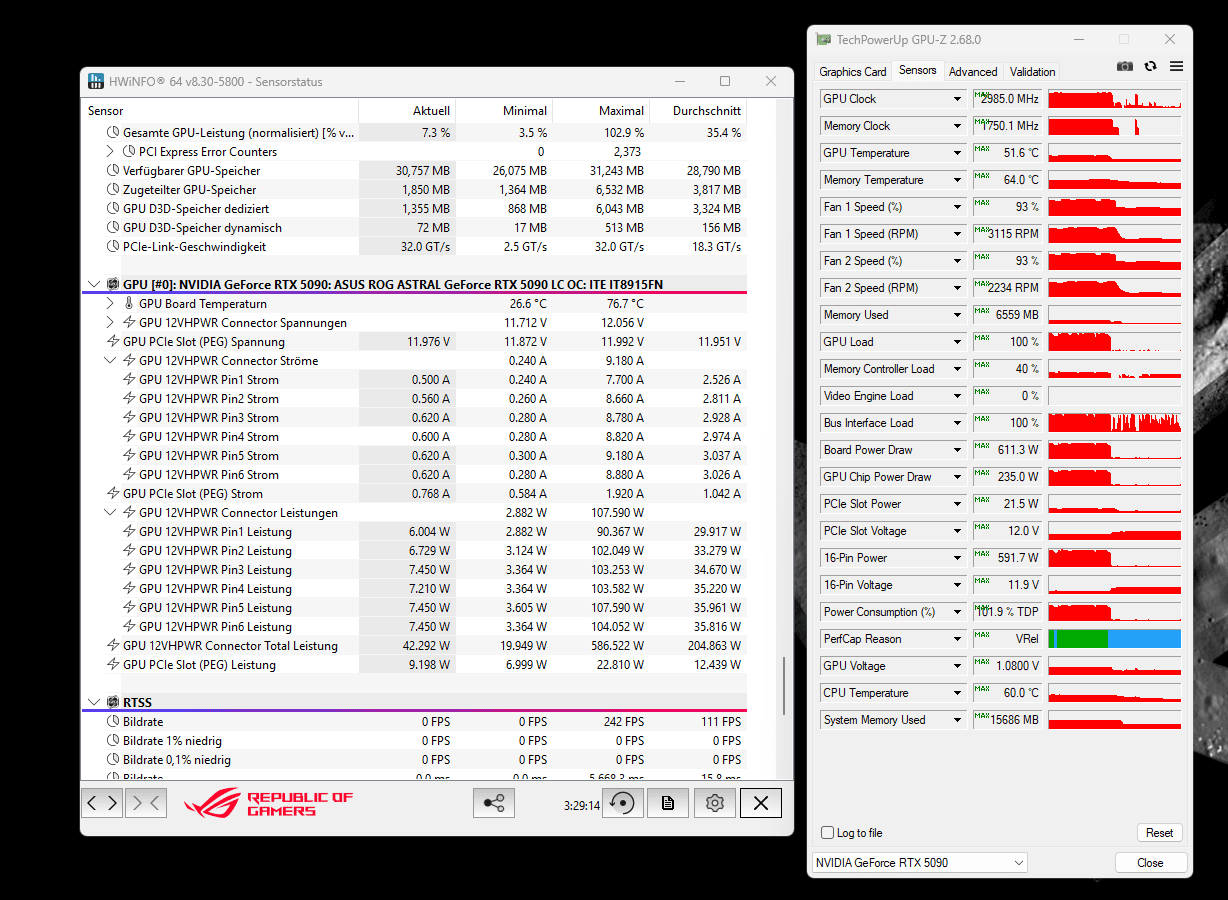Click HWiNFO save report icon
Image resolution: width=1228 pixels, height=900 pixels.
point(668,802)
